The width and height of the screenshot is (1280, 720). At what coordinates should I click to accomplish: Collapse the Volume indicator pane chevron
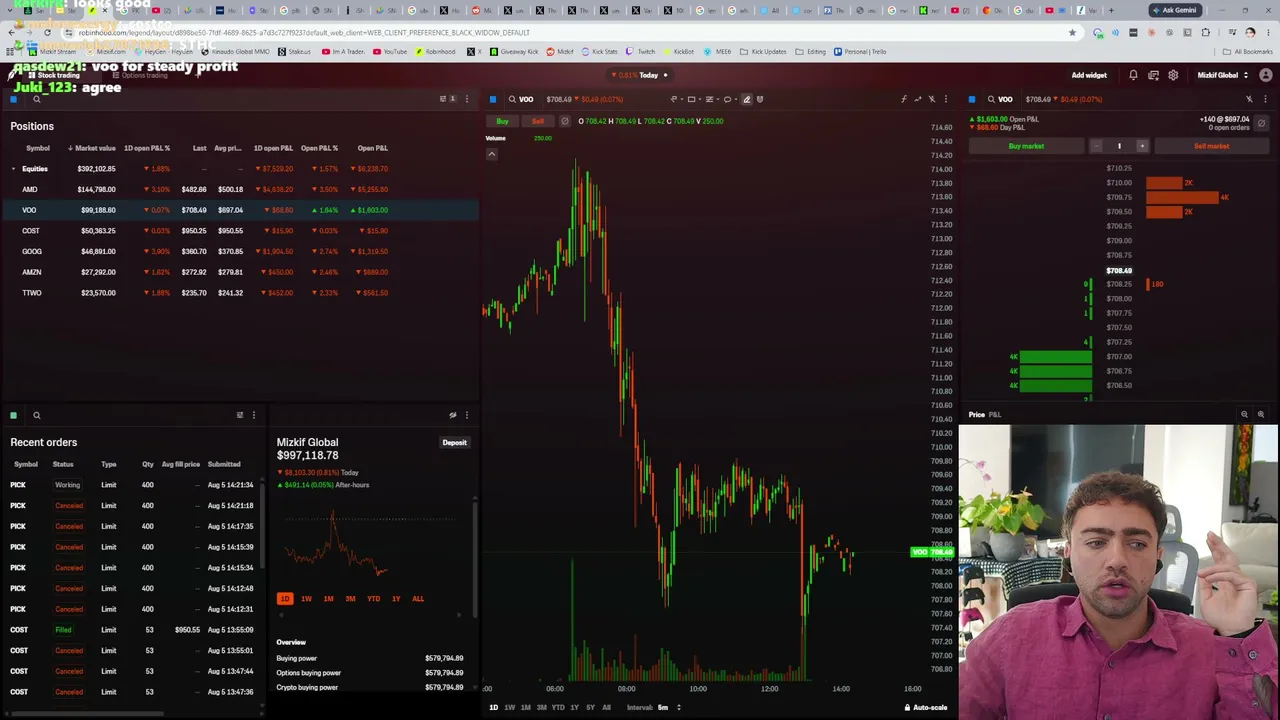pos(491,154)
